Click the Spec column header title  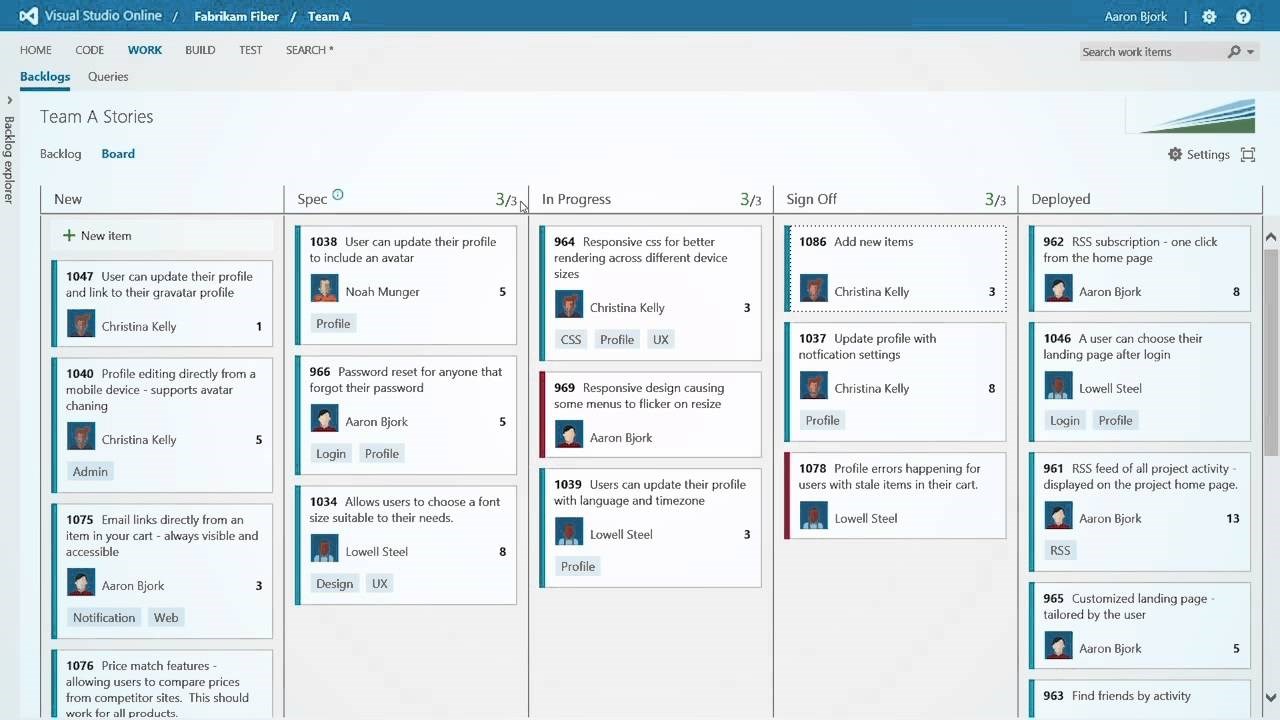point(312,199)
